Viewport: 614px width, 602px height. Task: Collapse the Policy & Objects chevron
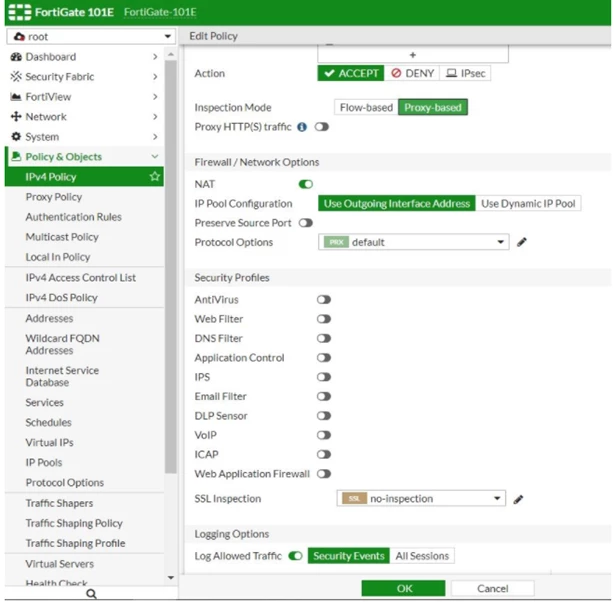point(155,157)
